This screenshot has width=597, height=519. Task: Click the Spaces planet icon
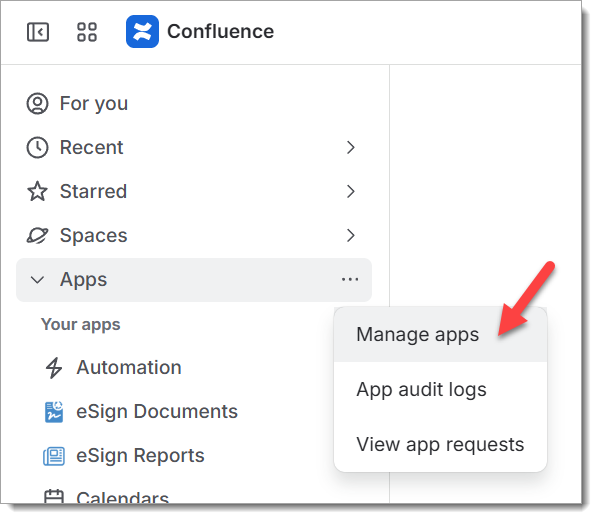[x=37, y=235]
